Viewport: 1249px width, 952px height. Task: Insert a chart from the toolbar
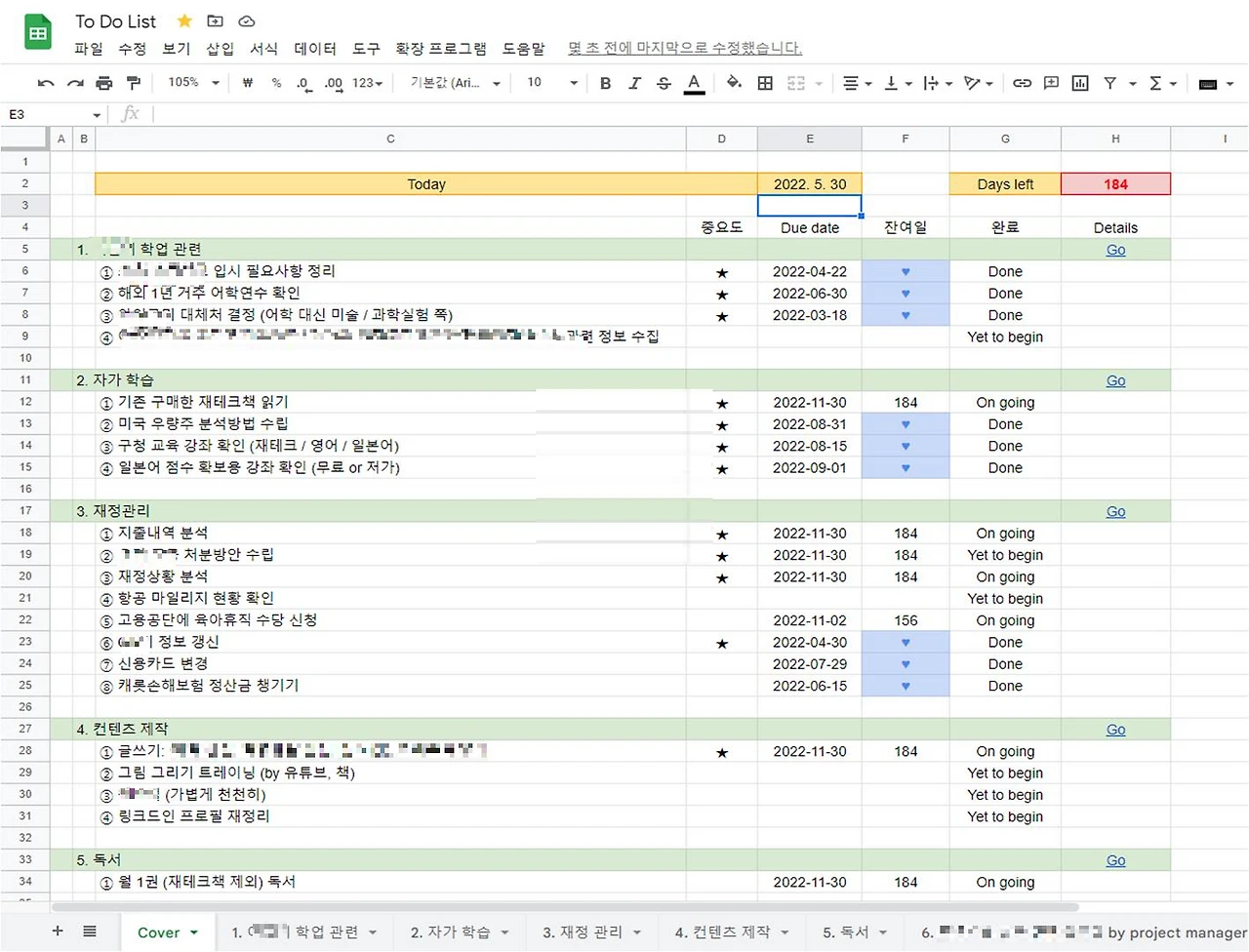pyautogui.click(x=1080, y=83)
